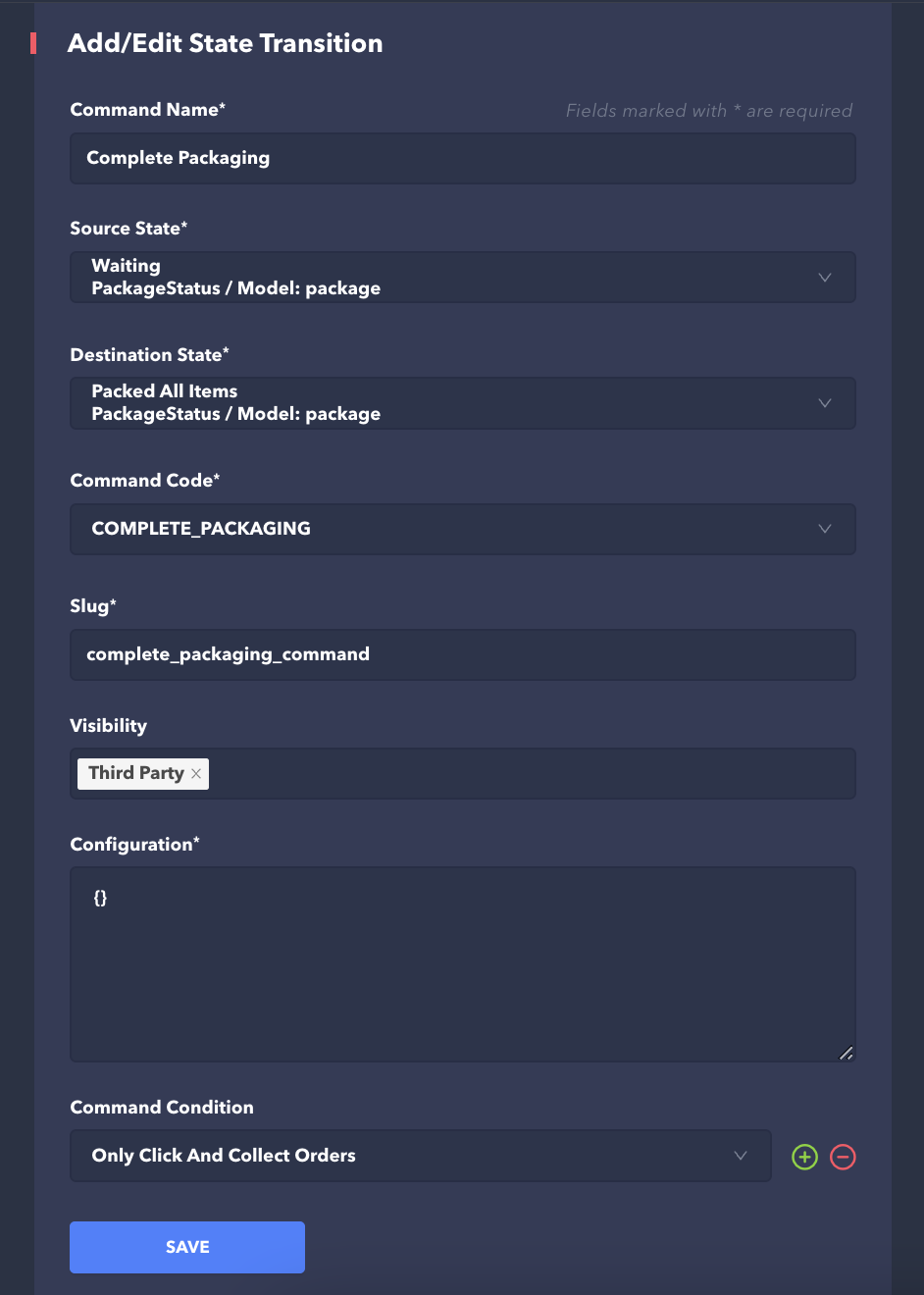Click the Waiting source state value

point(127,266)
